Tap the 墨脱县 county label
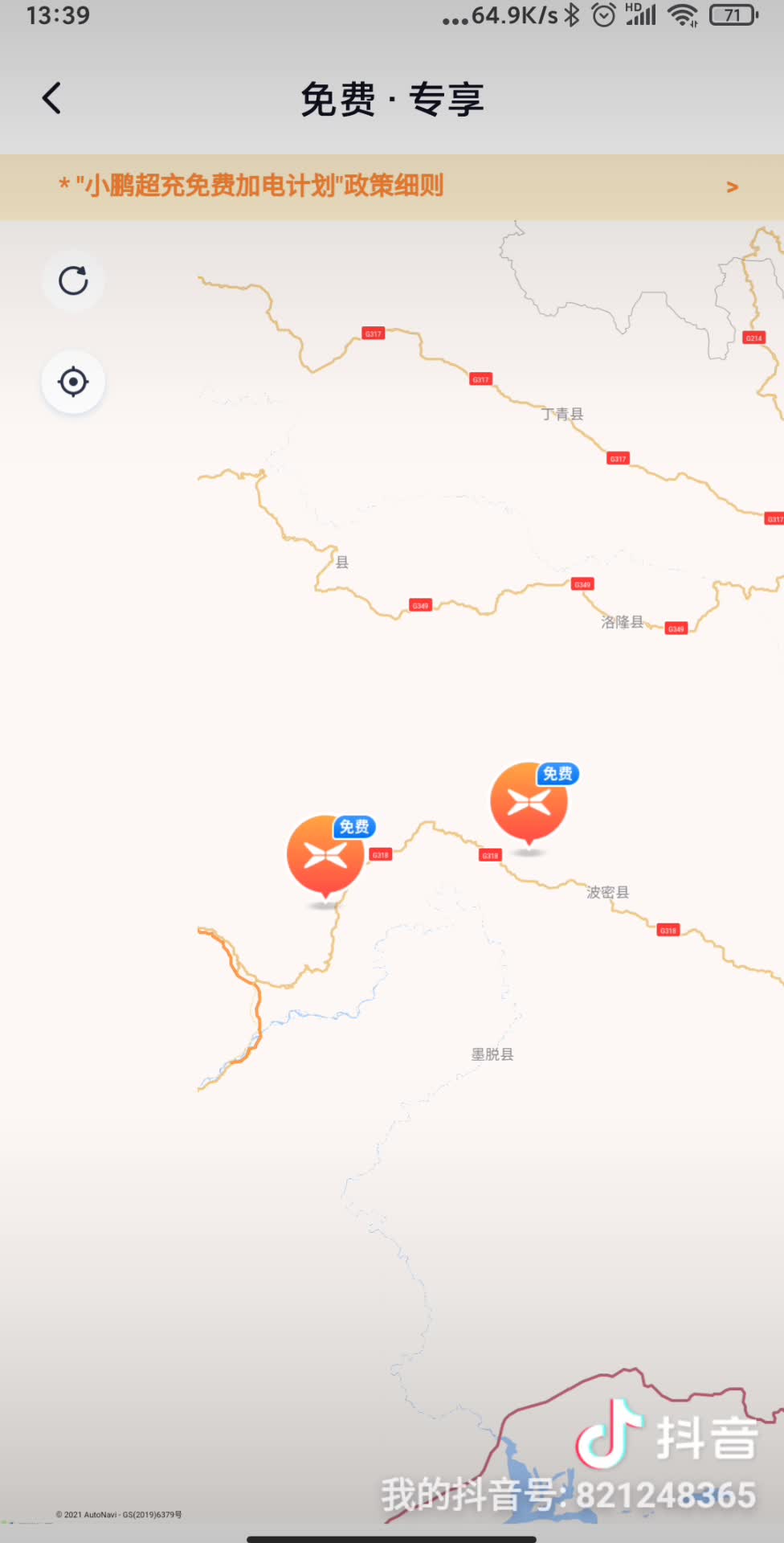Viewport: 784px width, 1543px height. [492, 1054]
